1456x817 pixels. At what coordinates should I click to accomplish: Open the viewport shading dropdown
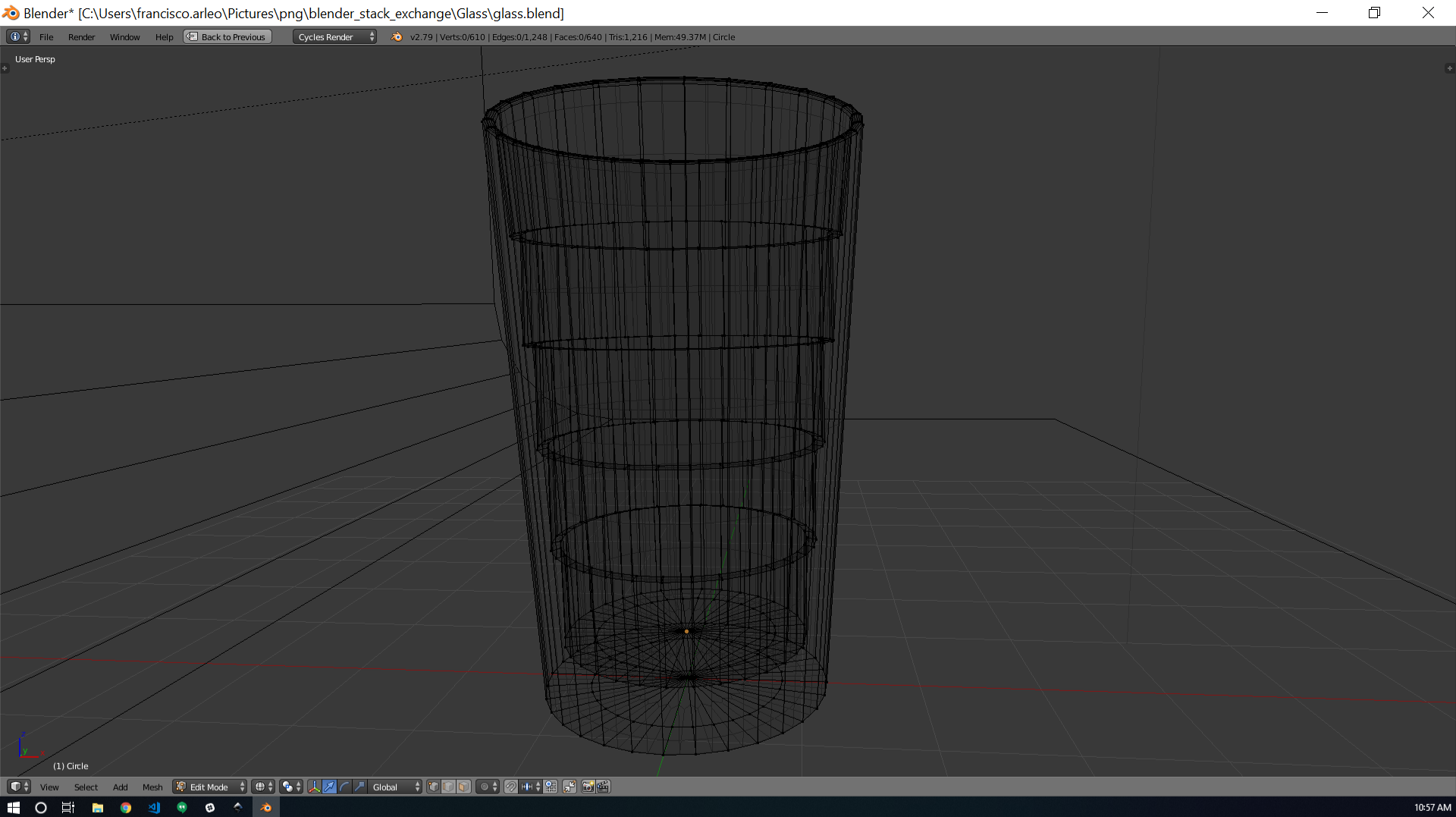point(263,787)
